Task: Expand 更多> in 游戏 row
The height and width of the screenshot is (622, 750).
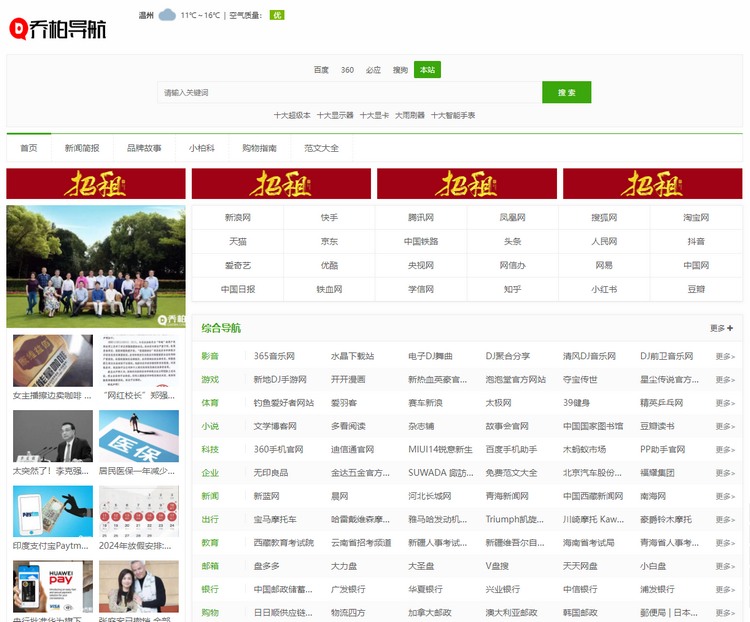Action: point(725,380)
